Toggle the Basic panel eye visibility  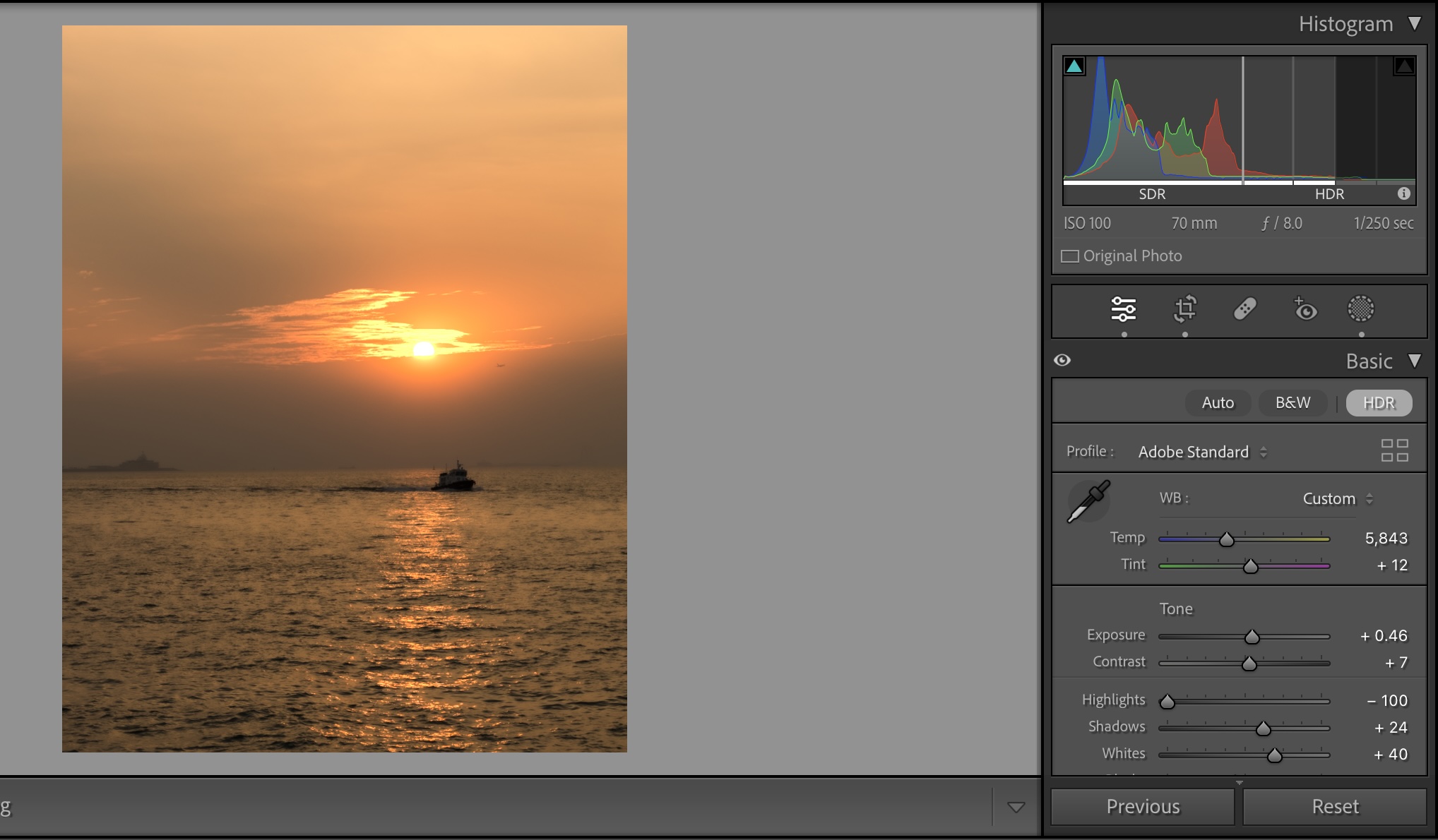click(x=1062, y=361)
